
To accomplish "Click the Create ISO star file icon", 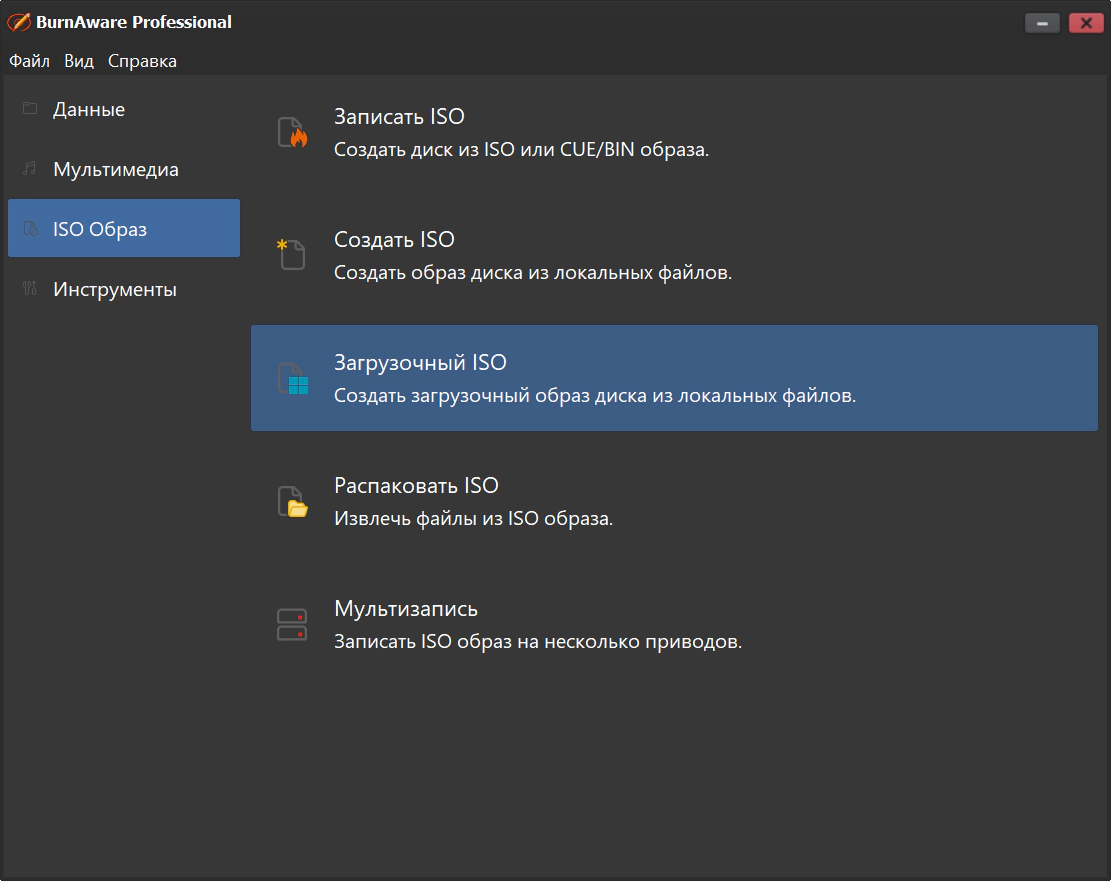I will pyautogui.click(x=291, y=254).
